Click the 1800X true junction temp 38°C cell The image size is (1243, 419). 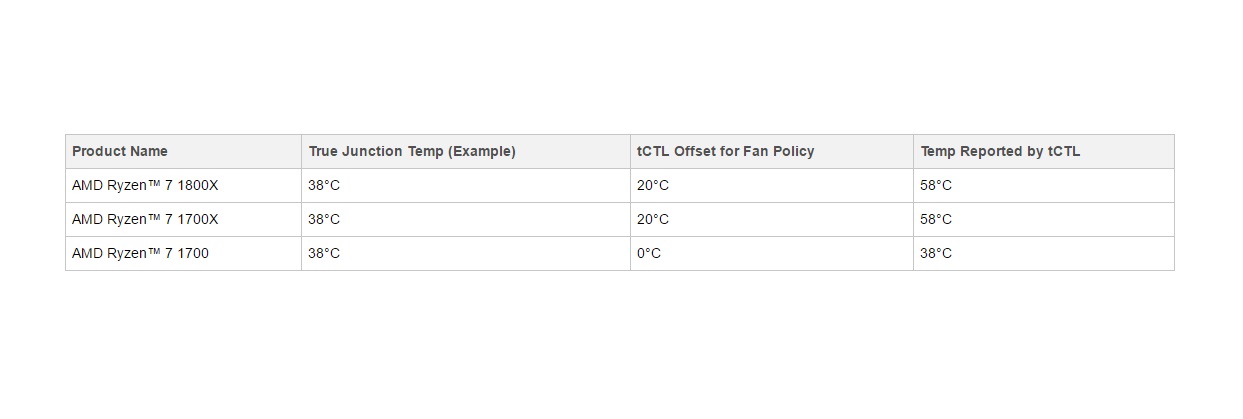coord(466,186)
